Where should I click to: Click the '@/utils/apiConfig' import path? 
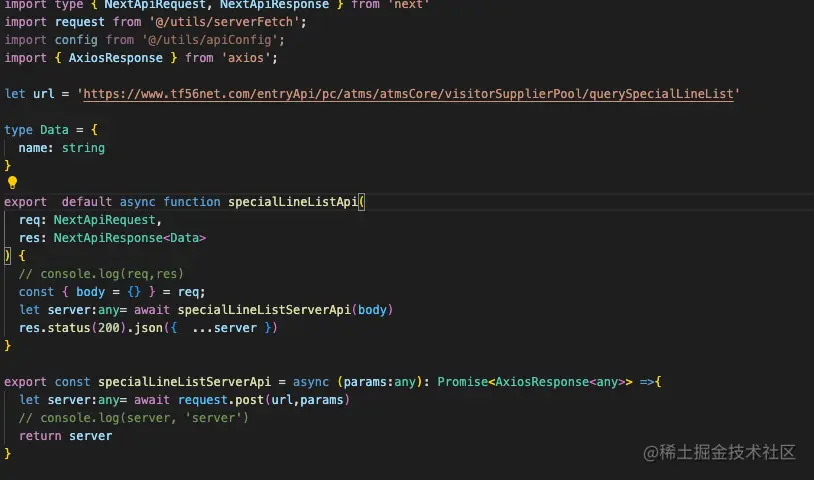point(210,40)
